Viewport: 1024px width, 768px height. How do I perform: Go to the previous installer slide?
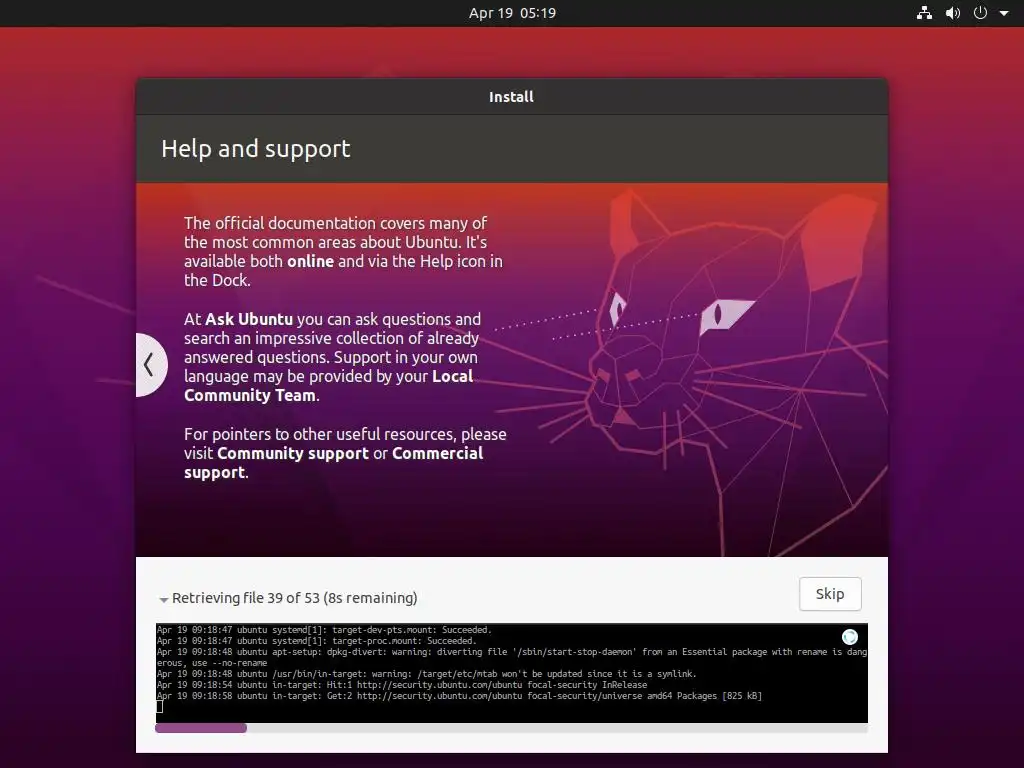(x=150, y=364)
